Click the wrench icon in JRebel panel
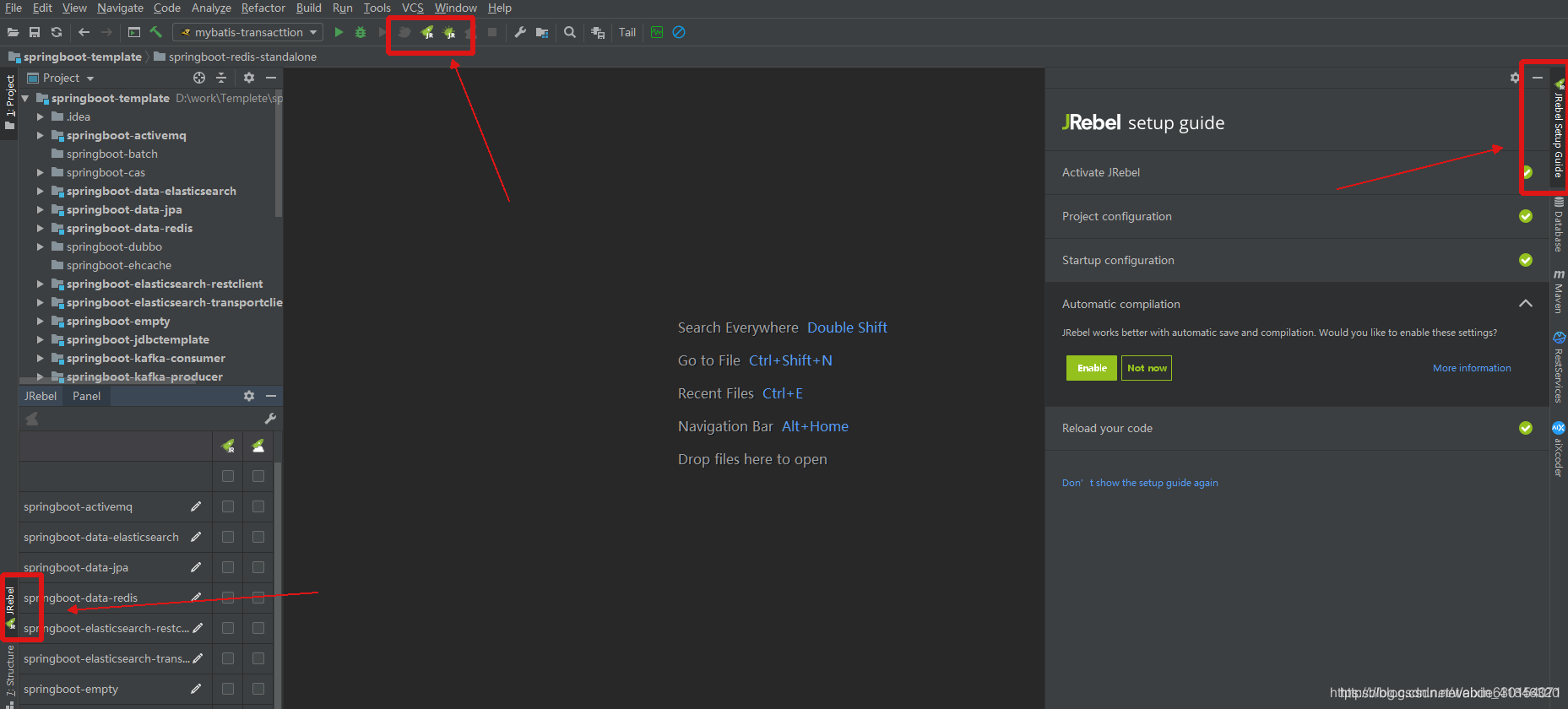The width and height of the screenshot is (1568, 709). click(x=270, y=419)
